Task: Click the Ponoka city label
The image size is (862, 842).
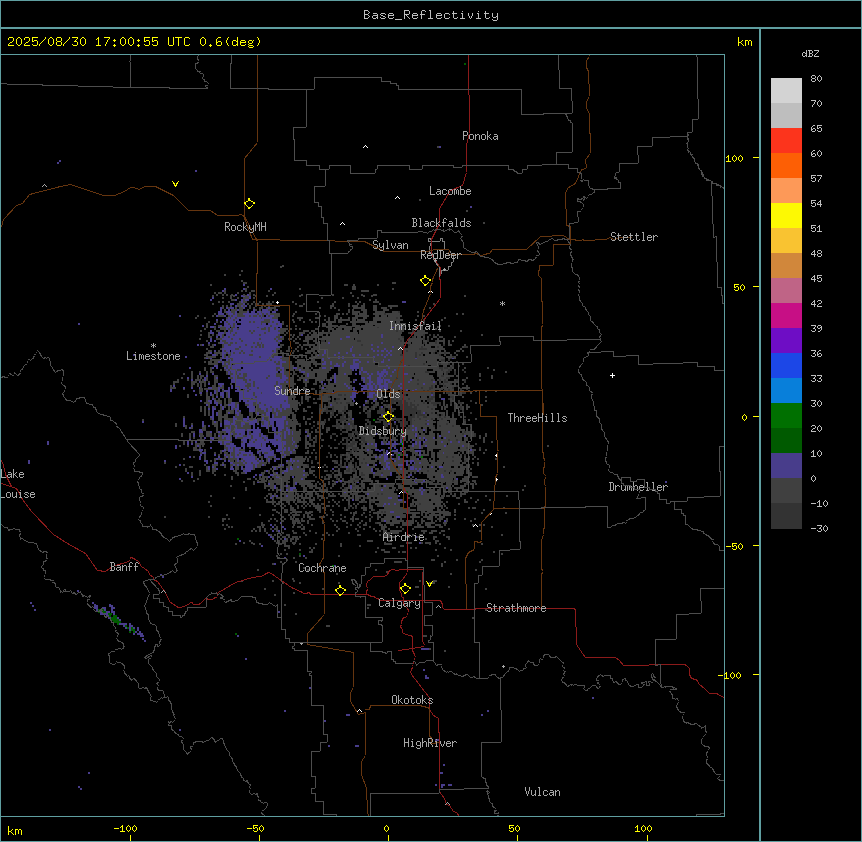Action: pos(480,136)
